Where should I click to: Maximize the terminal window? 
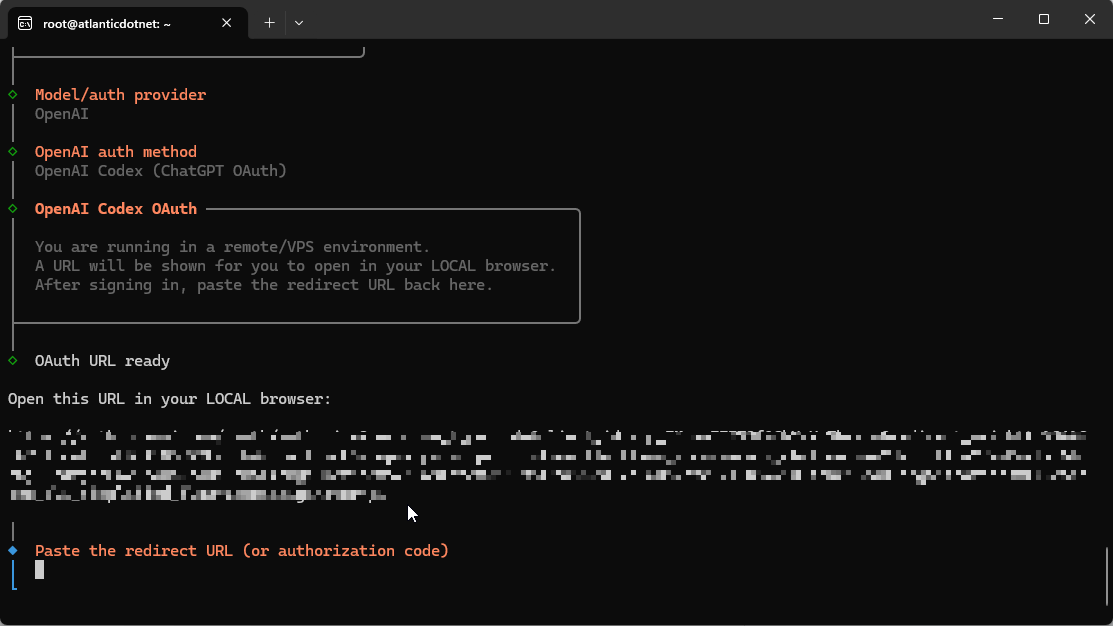coord(1044,20)
